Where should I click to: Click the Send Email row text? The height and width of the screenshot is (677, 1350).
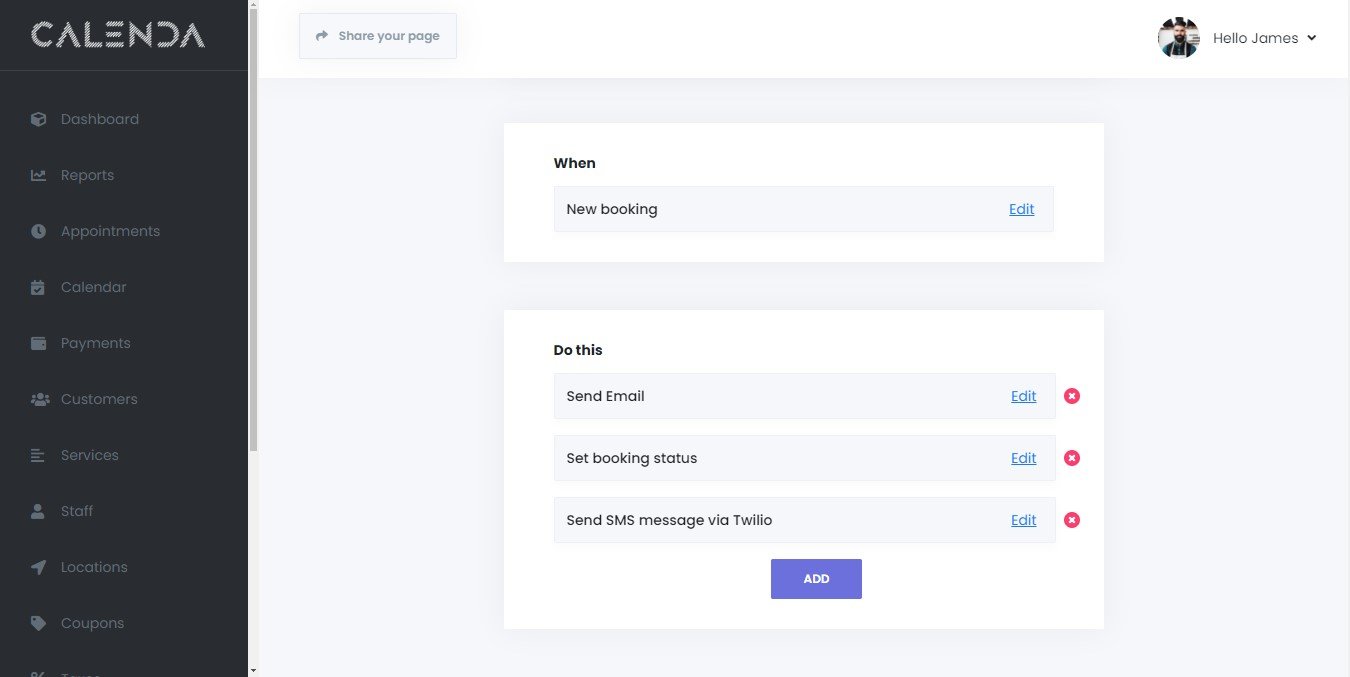click(605, 396)
